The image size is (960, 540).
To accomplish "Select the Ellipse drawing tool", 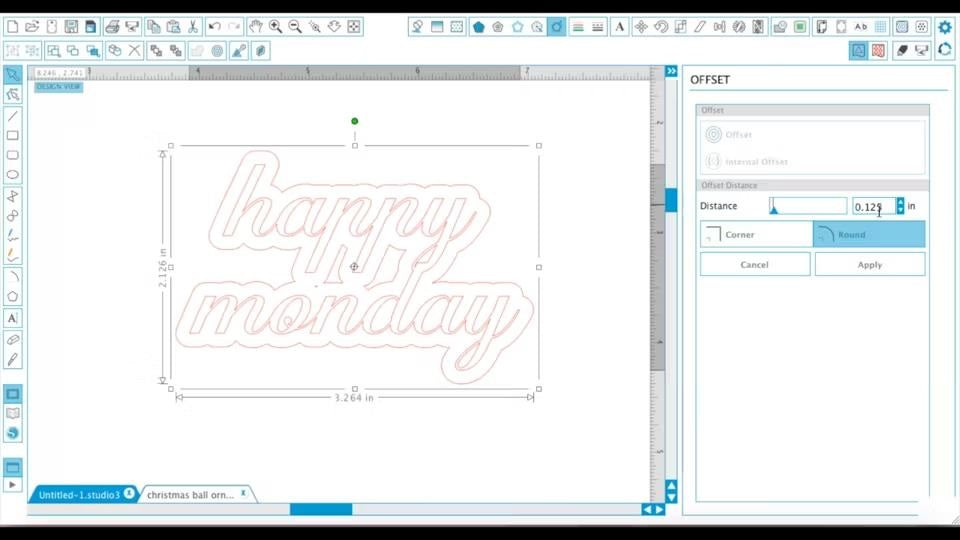I will coord(12,174).
